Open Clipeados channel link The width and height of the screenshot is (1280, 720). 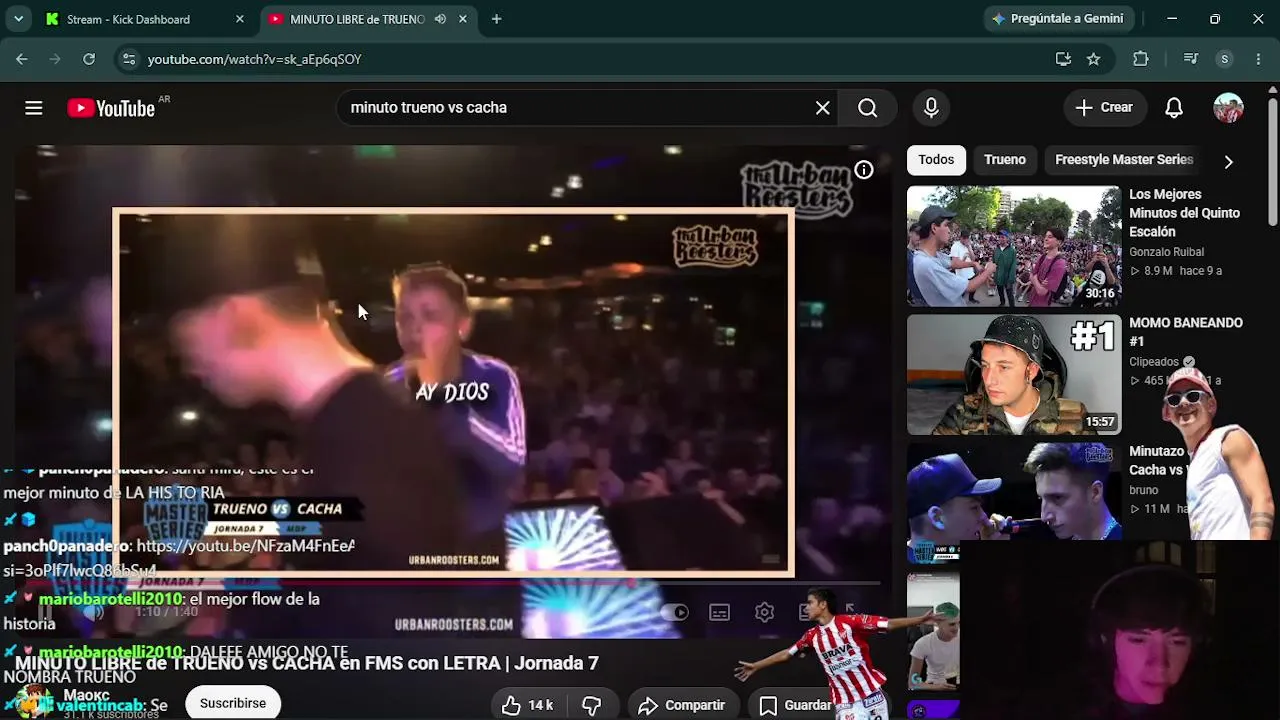[x=1154, y=362]
